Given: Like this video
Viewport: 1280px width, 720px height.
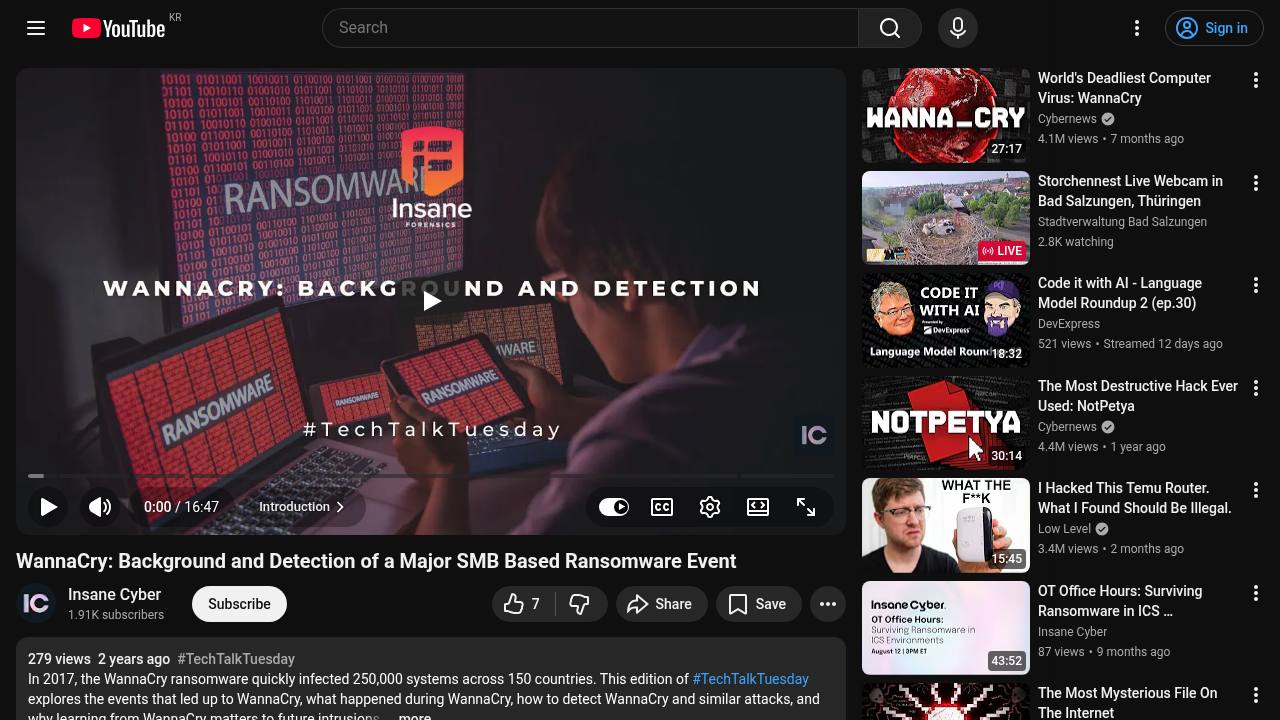Looking at the screenshot, I should pos(522,604).
